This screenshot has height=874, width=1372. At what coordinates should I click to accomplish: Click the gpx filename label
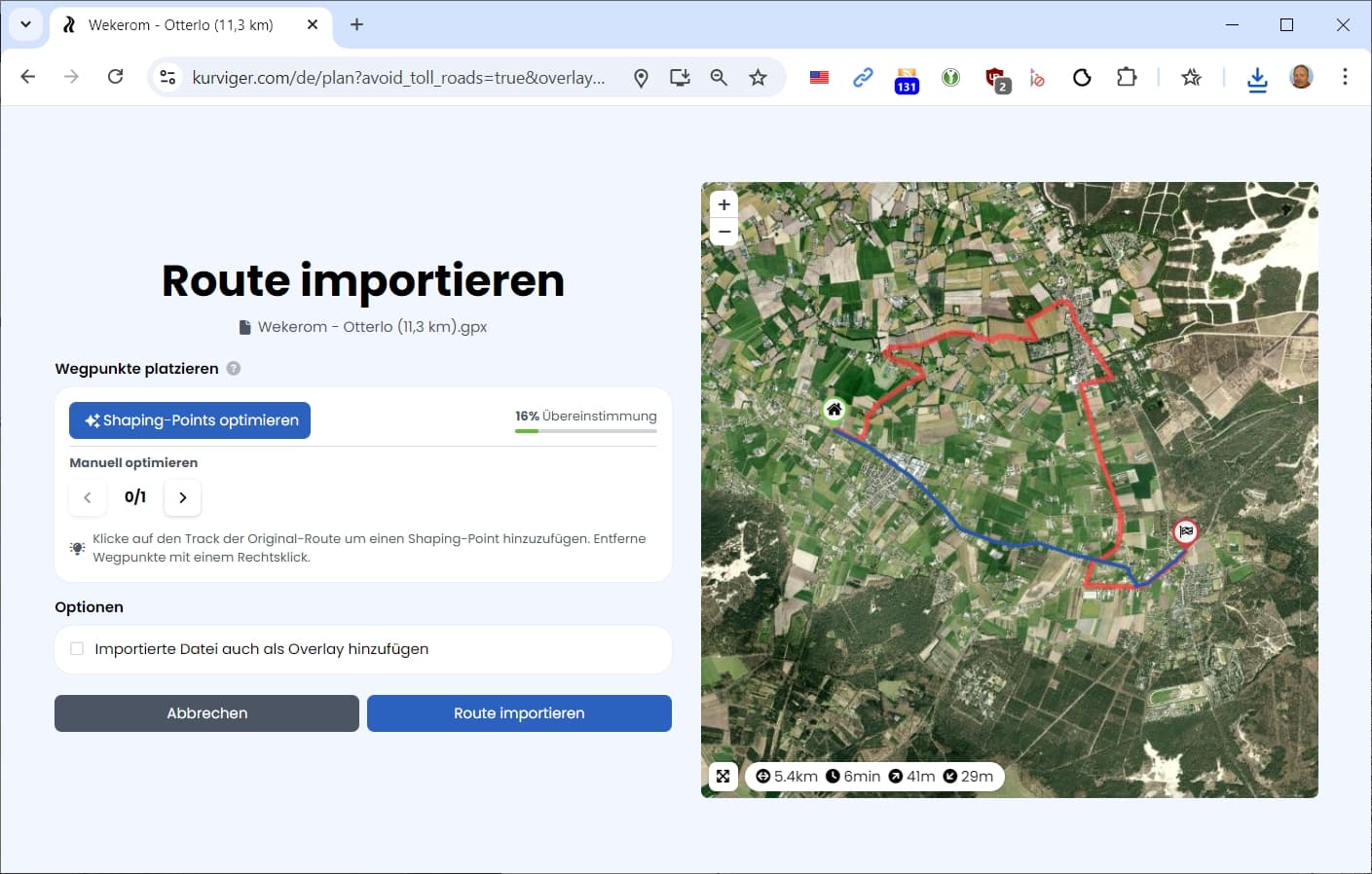tap(363, 327)
